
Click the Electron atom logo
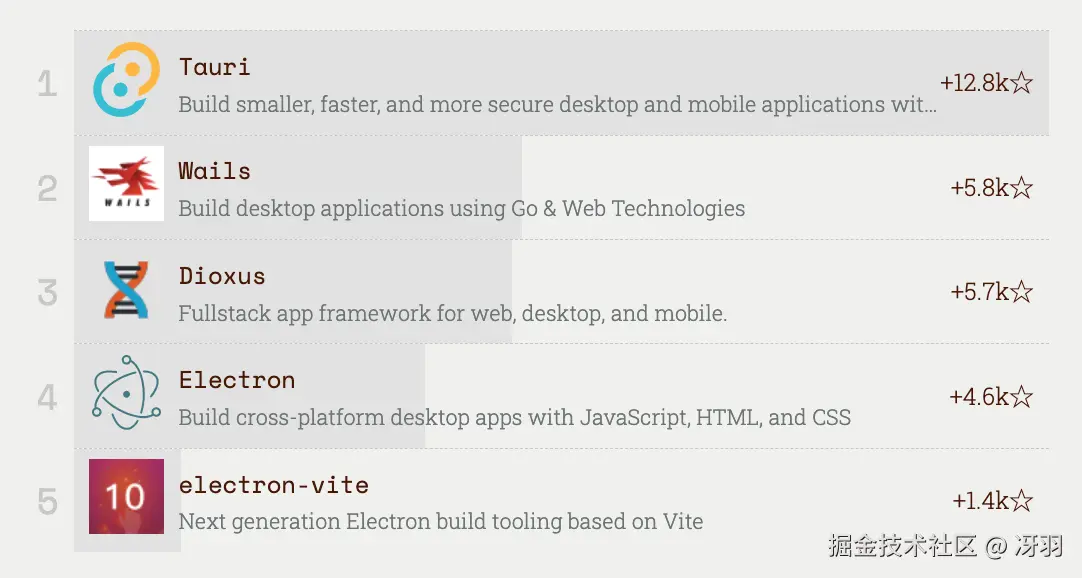coord(126,393)
